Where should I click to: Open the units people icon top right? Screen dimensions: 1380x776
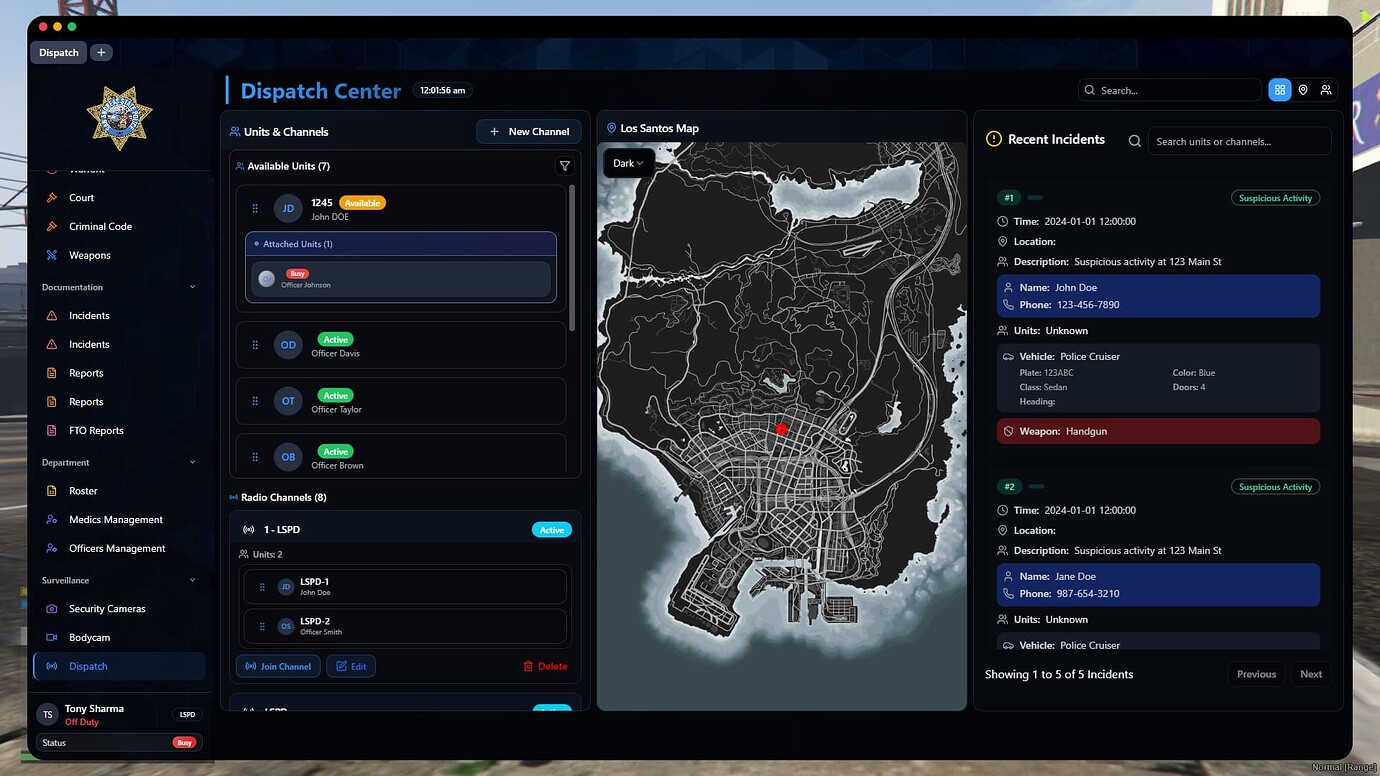1326,89
